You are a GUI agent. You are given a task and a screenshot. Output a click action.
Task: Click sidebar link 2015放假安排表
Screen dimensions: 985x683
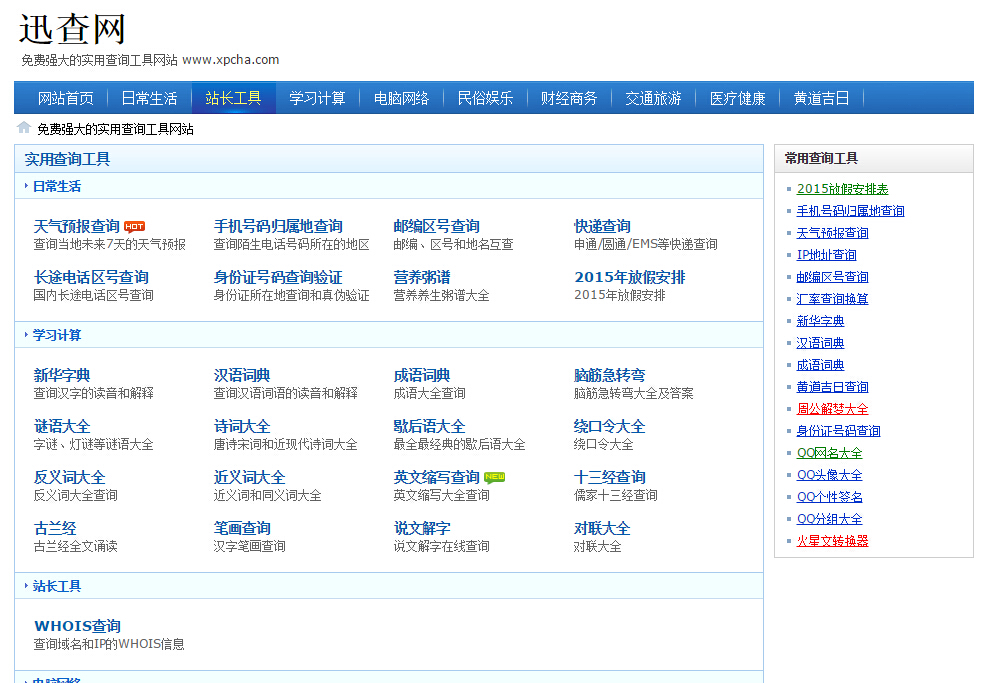click(x=842, y=189)
